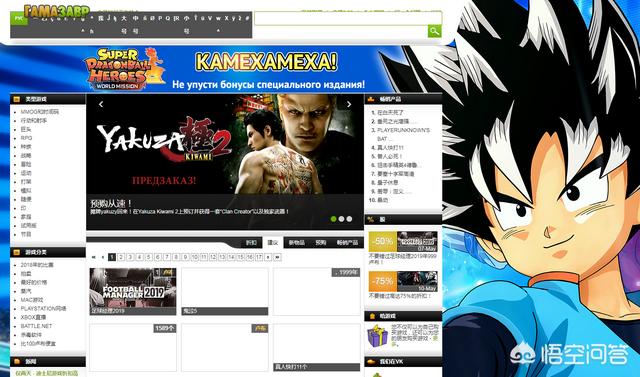The height and width of the screenshot is (377, 640).
Task: Jump to last page with double-arrow icon
Action: point(277,257)
